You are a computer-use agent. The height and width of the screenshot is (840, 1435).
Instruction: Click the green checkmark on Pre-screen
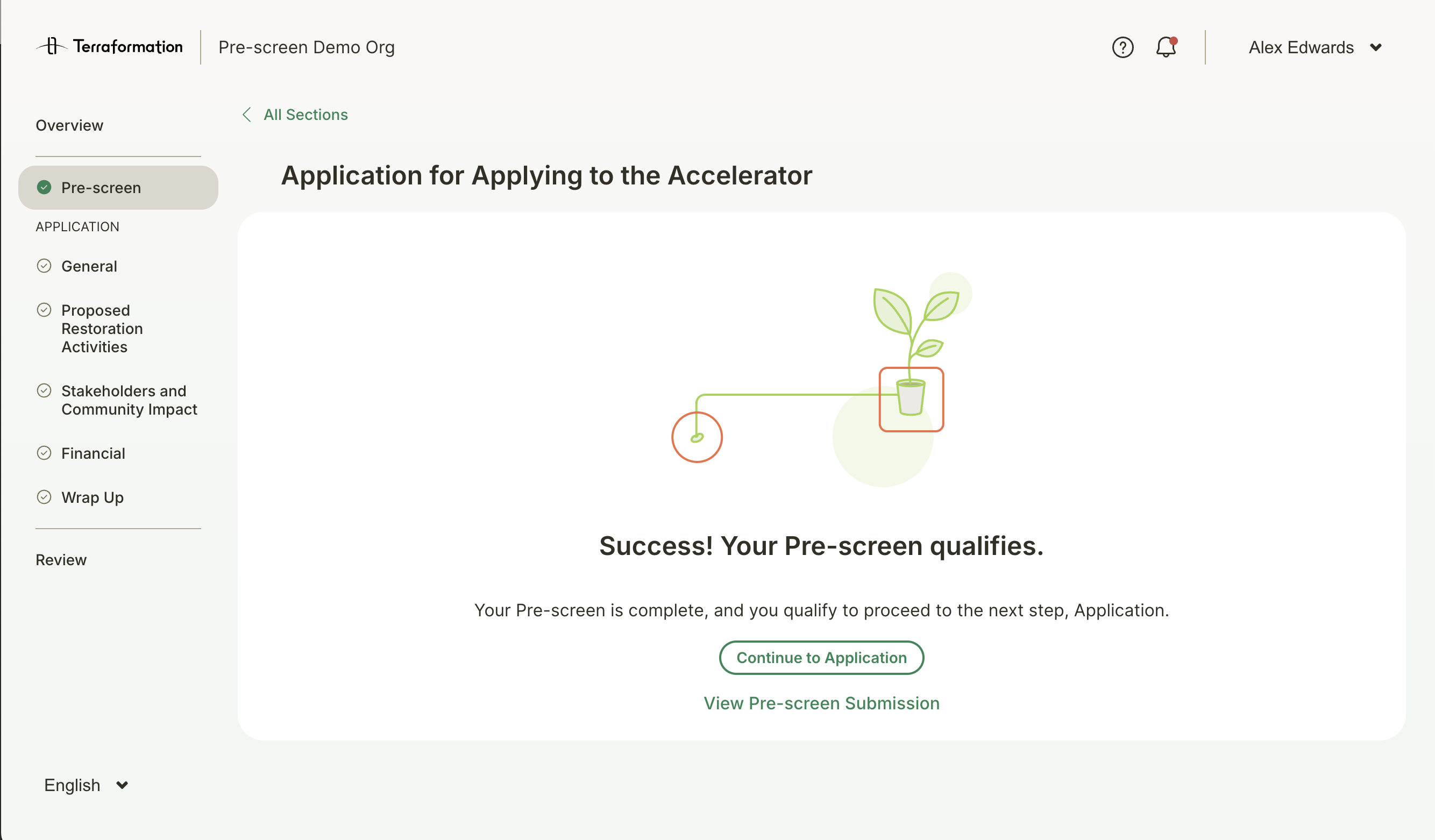click(x=45, y=187)
